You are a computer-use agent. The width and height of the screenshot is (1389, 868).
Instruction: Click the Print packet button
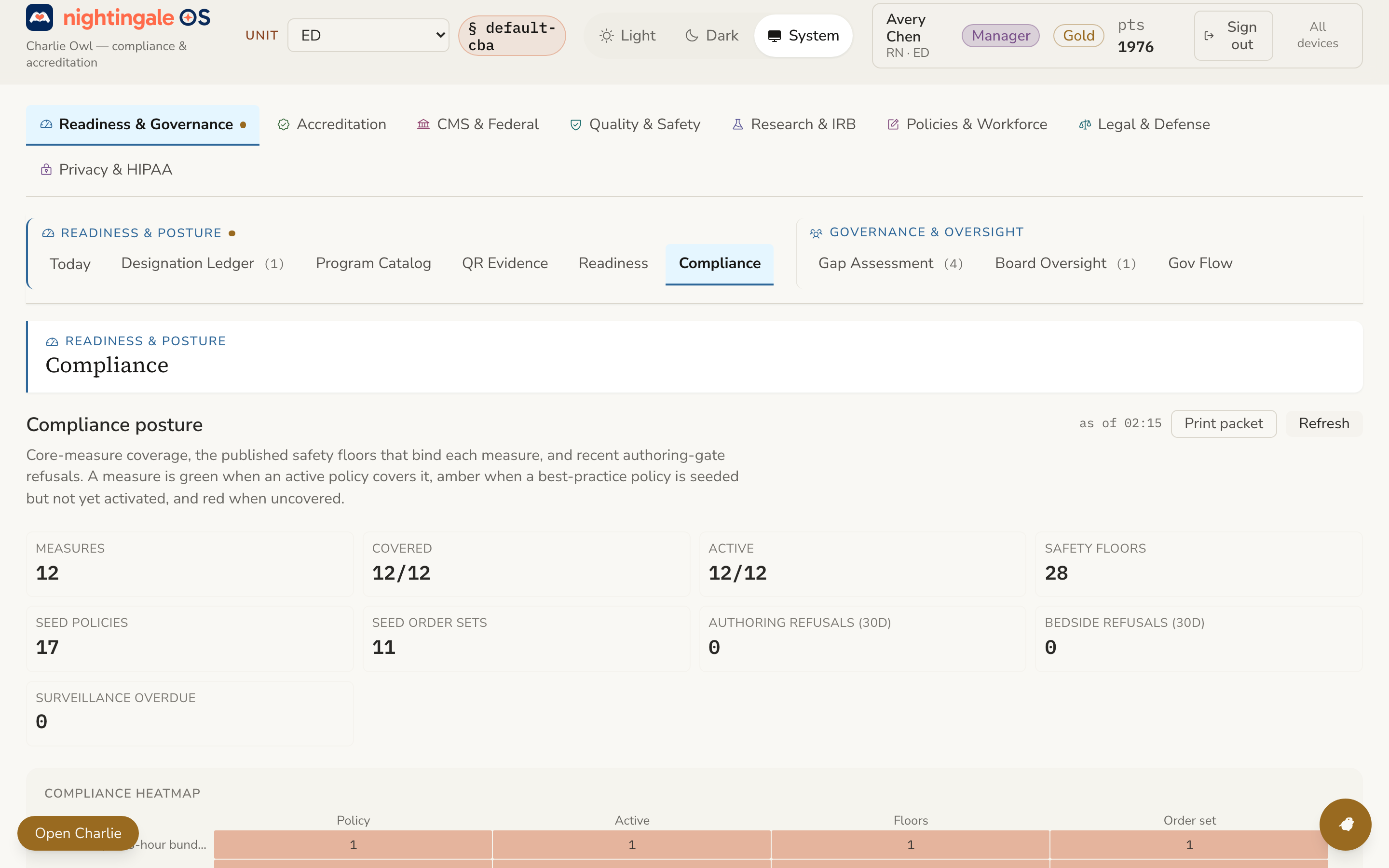click(1223, 424)
